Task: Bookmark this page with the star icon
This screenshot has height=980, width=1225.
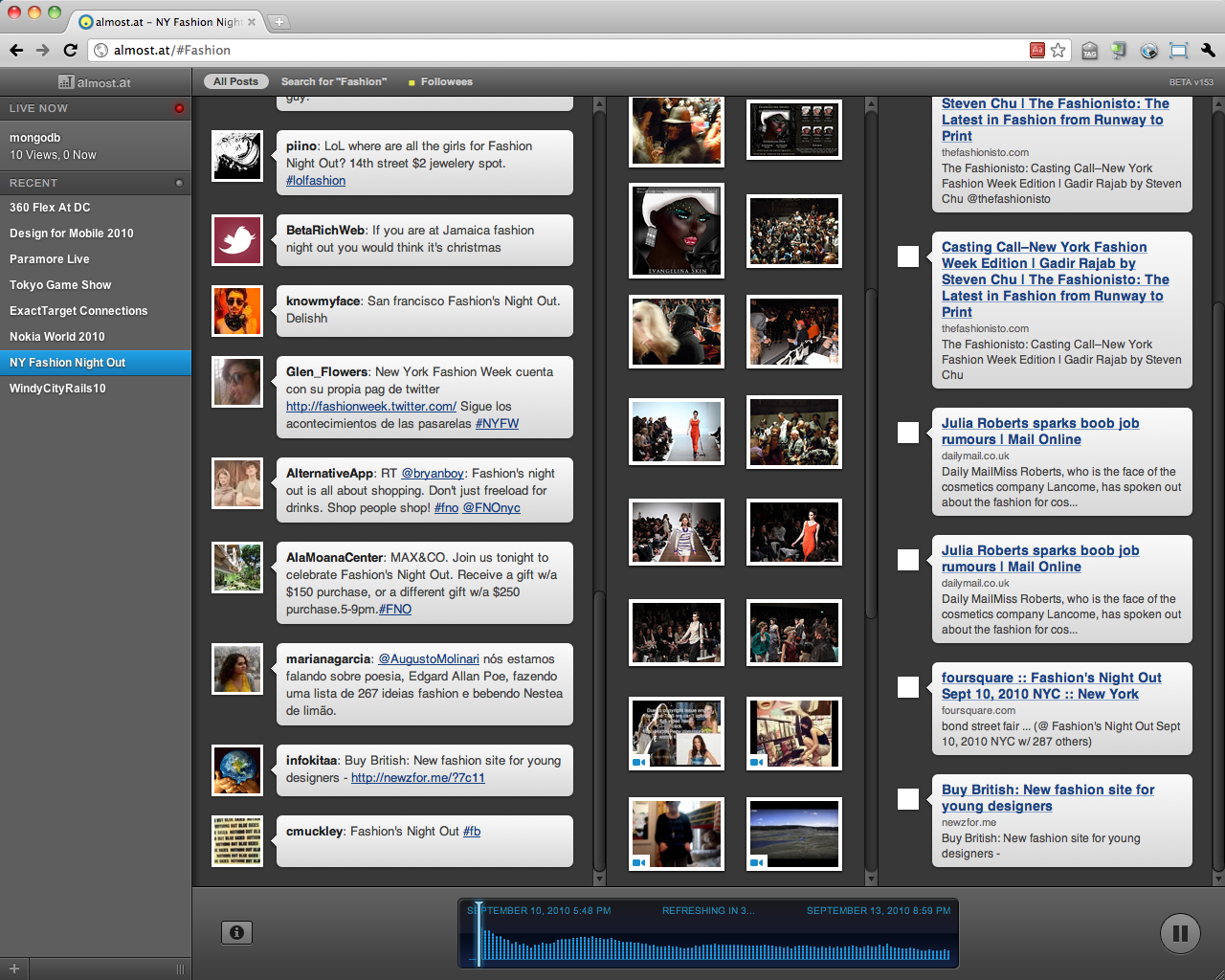Action: point(1058,50)
